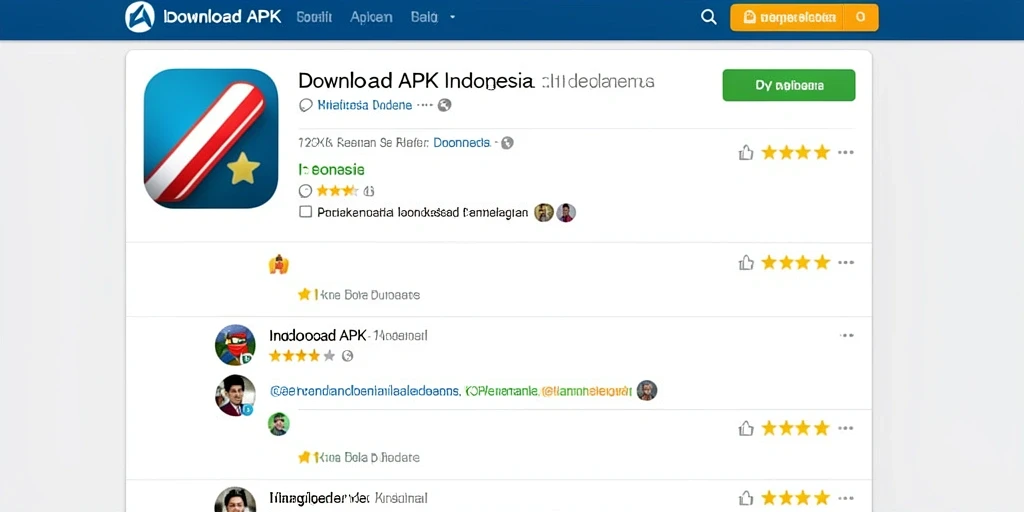Click the "Download APK Indonesia" app title
Screen dimensions: 1024x512
point(415,81)
